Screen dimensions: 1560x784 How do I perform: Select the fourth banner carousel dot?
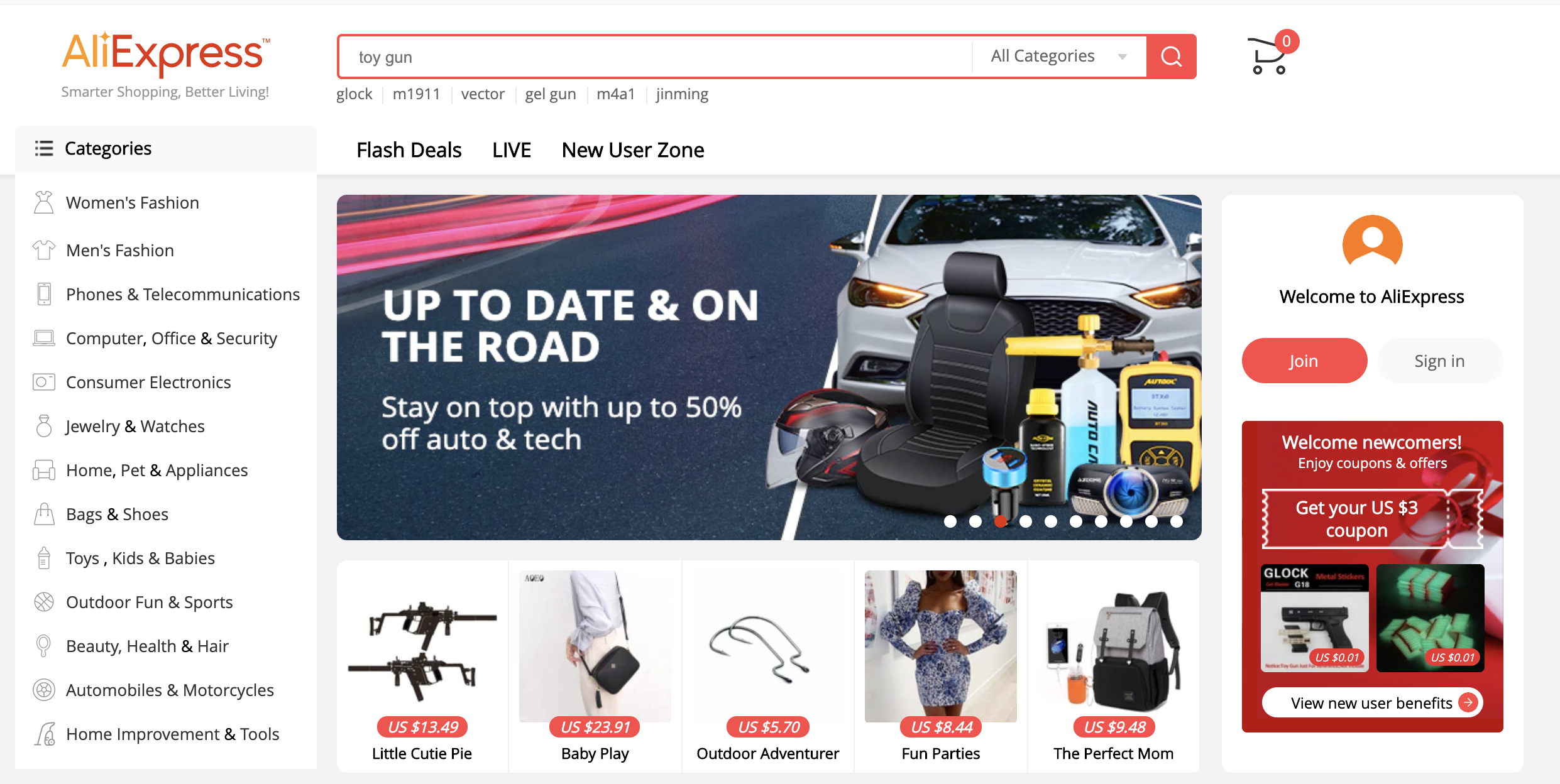(x=1026, y=521)
